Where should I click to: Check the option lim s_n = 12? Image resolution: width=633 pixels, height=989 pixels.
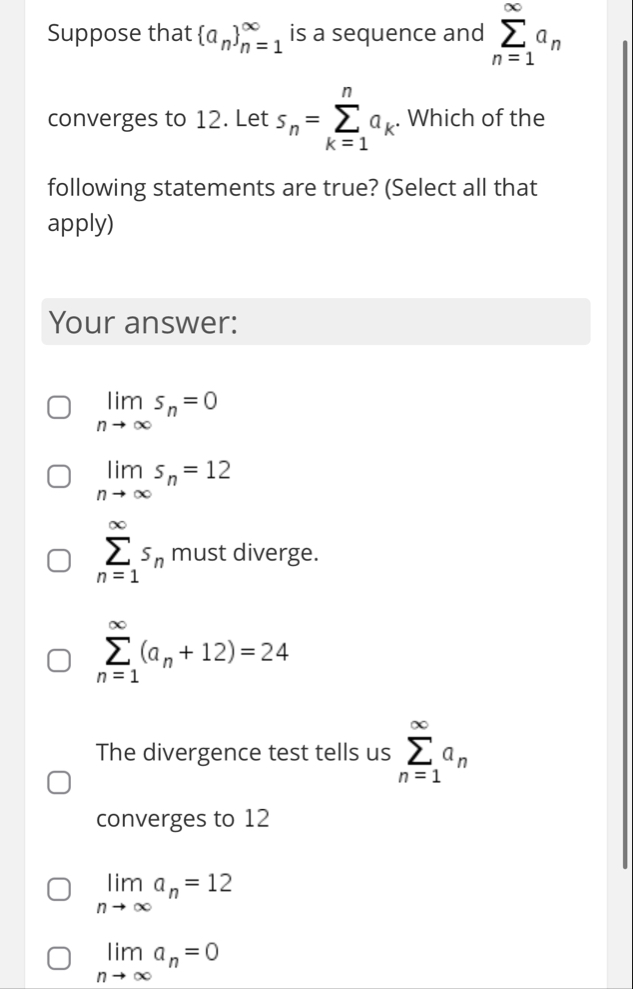click(58, 477)
